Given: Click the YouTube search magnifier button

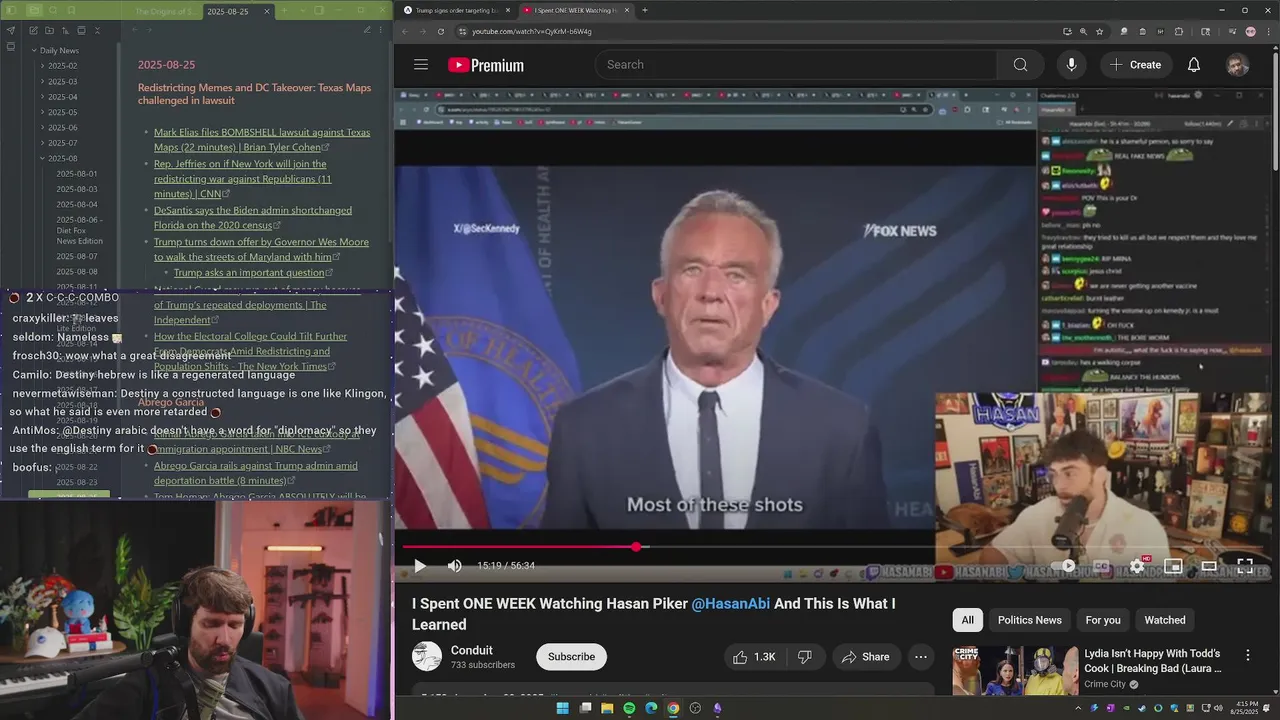Looking at the screenshot, I should (x=1020, y=65).
